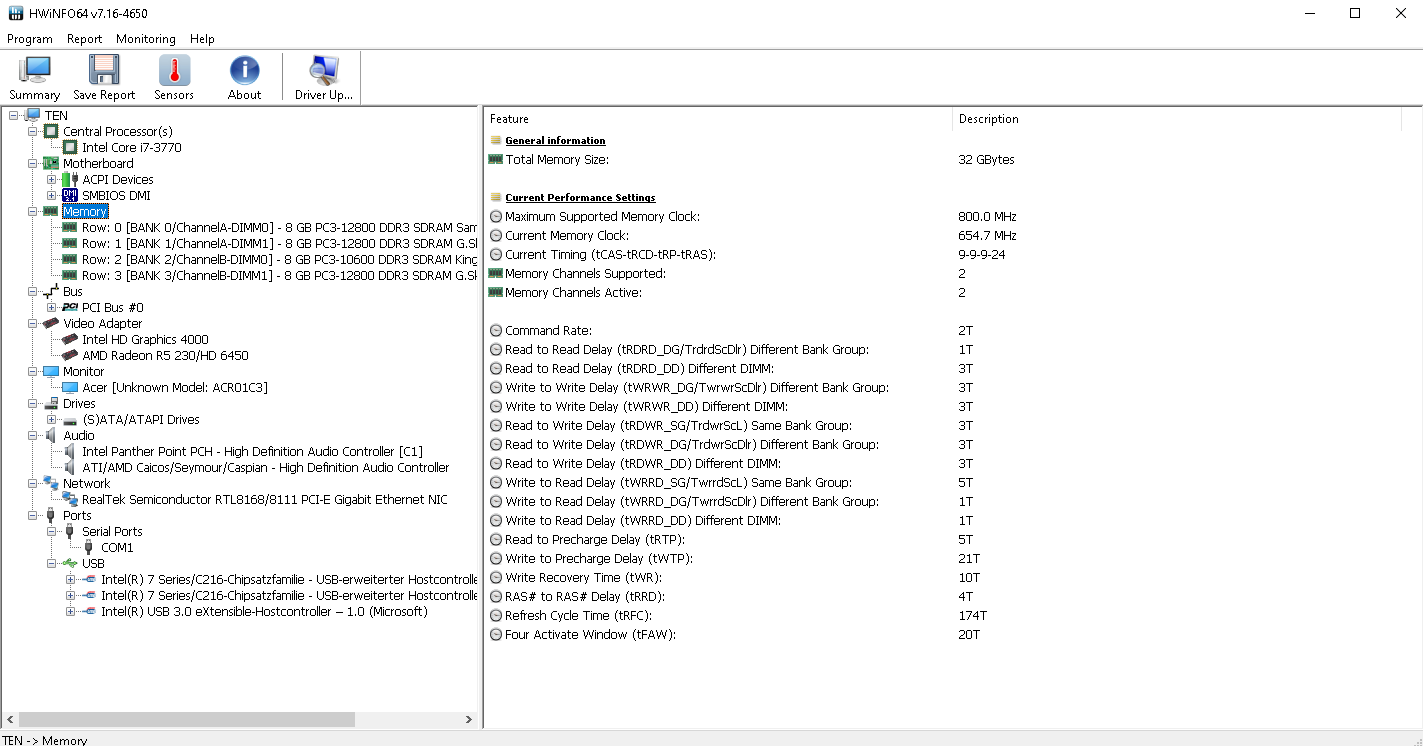Expand the SMBIOS DMI node
1423x746 pixels.
click(51, 196)
